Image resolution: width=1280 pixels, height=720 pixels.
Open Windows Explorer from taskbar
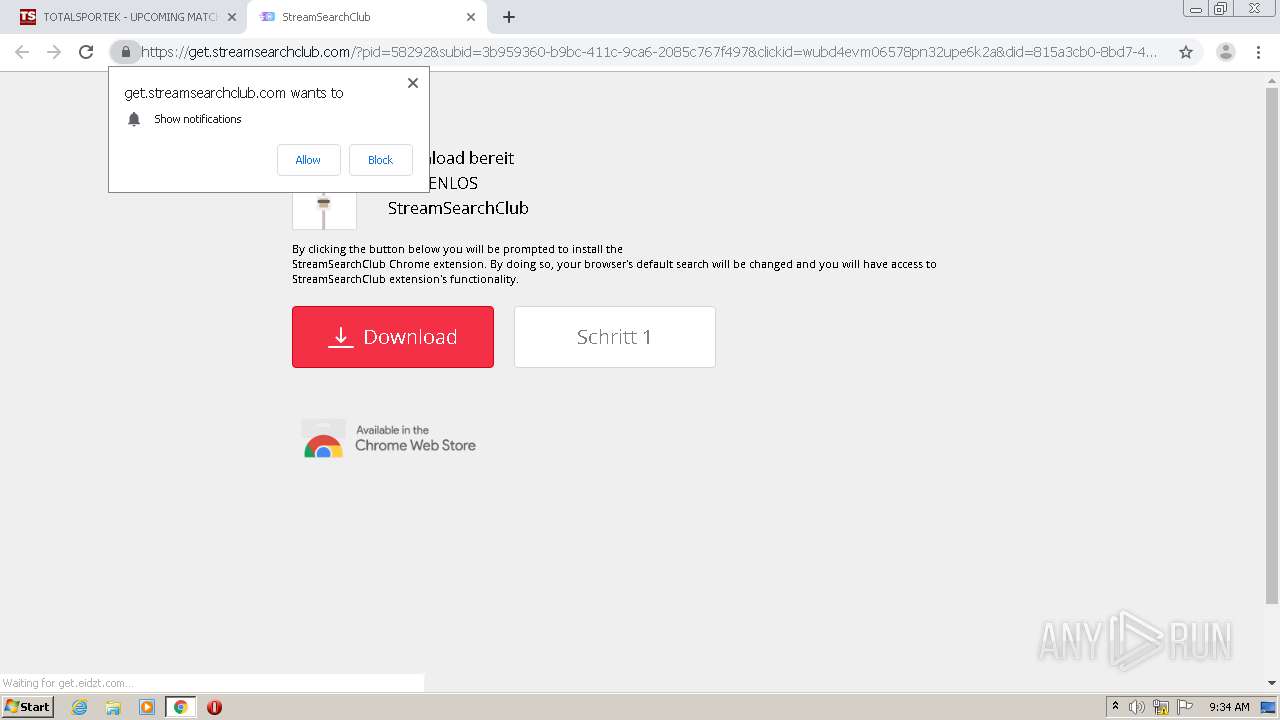pyautogui.click(x=113, y=707)
